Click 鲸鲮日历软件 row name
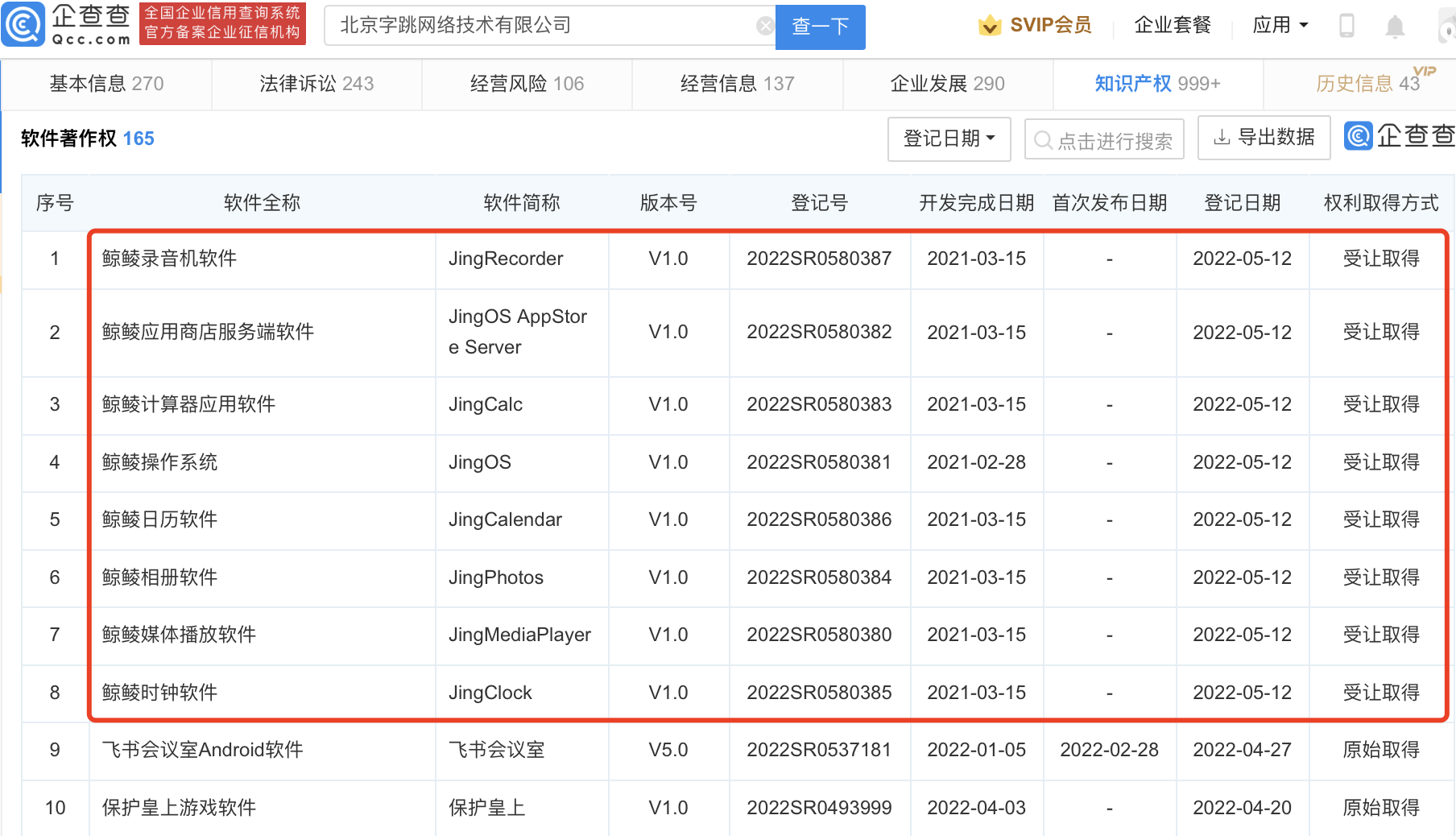This screenshot has width=1456, height=836. point(159,519)
